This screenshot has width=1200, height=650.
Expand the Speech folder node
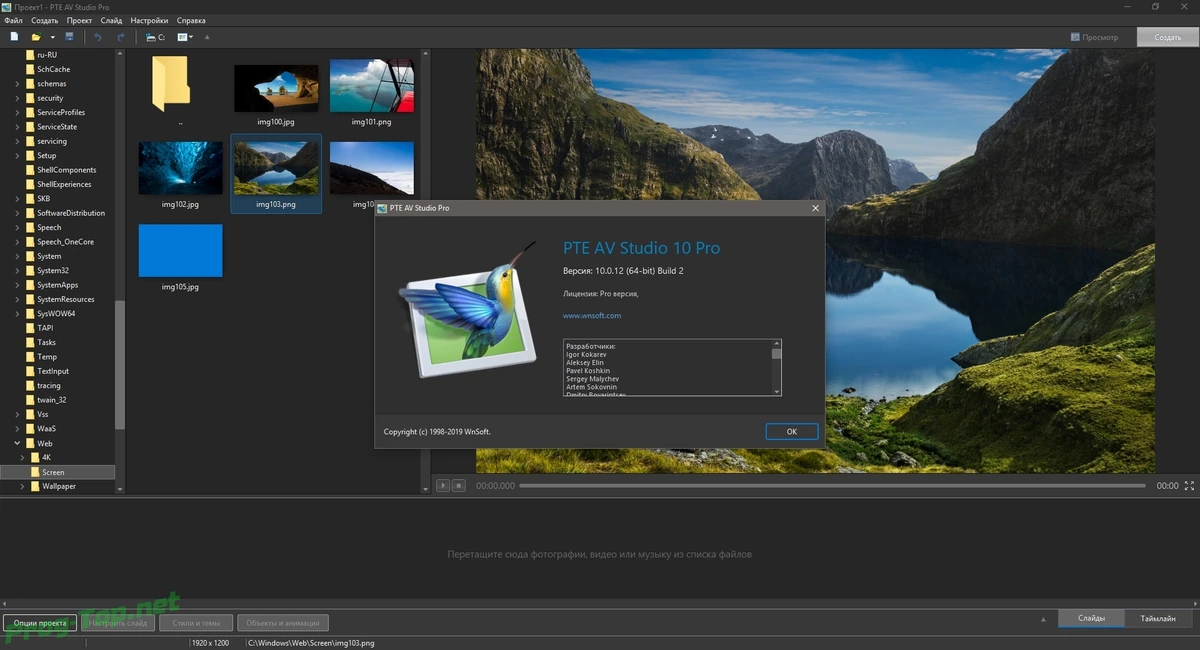point(17,227)
